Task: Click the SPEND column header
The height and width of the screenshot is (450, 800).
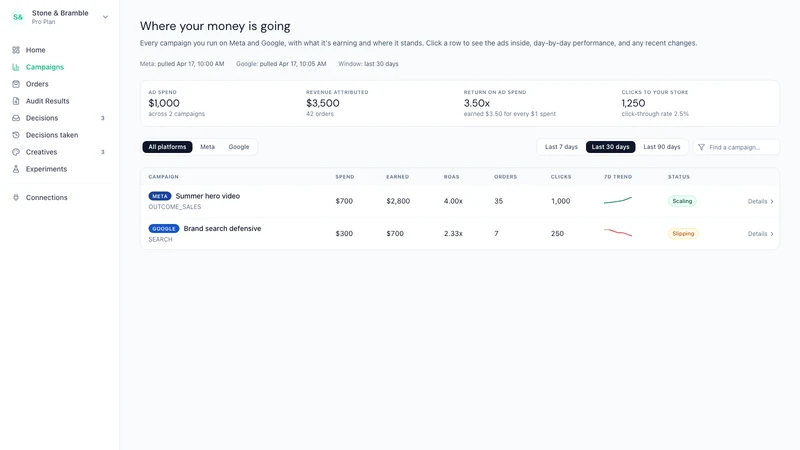Action: pyautogui.click(x=345, y=177)
